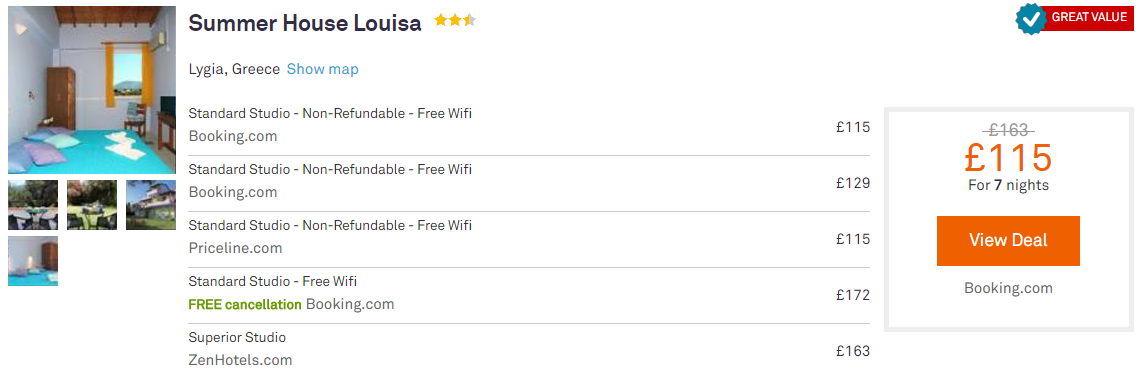Open the Summer House Louisa title

pos(304,23)
